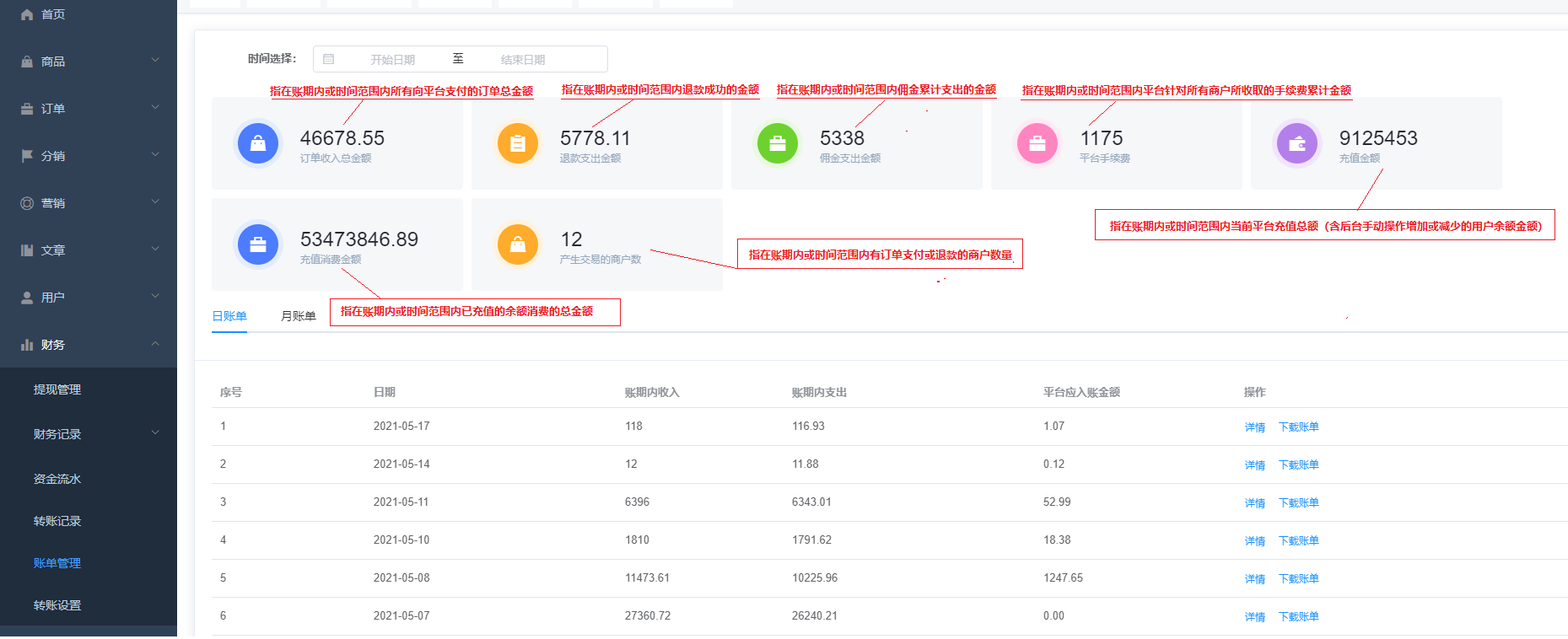The width and height of the screenshot is (1568, 639).
Task: Click the blue order income total icon
Action: [x=258, y=144]
